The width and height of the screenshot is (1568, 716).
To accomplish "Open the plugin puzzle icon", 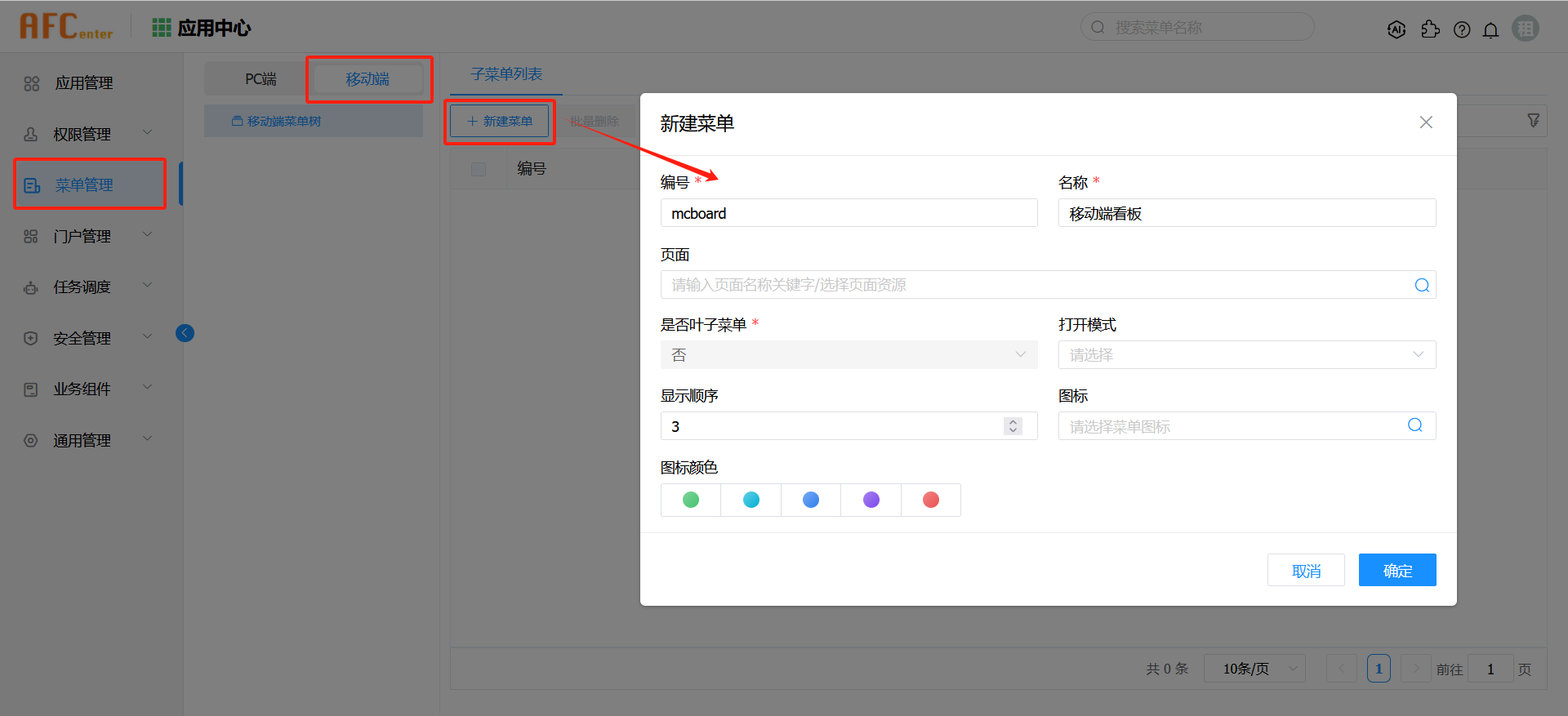I will tap(1430, 29).
